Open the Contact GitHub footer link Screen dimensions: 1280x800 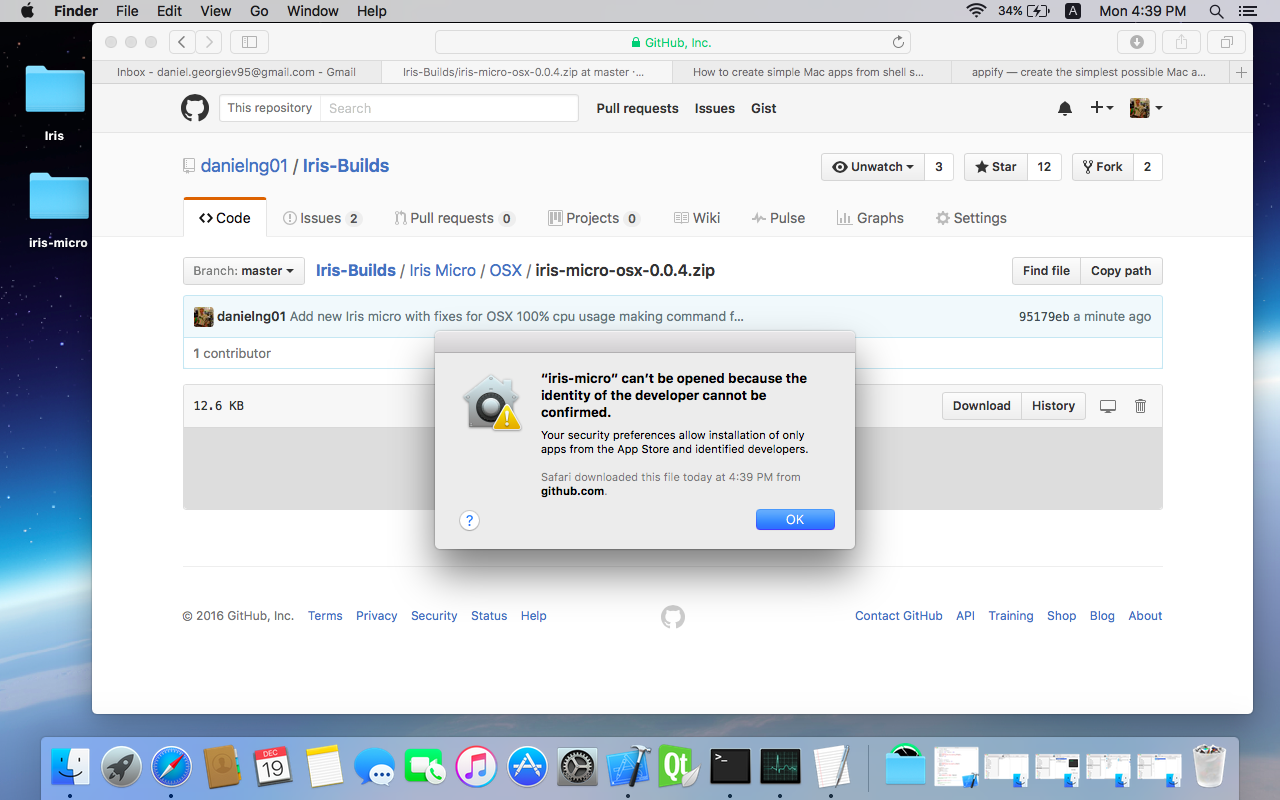tap(899, 616)
